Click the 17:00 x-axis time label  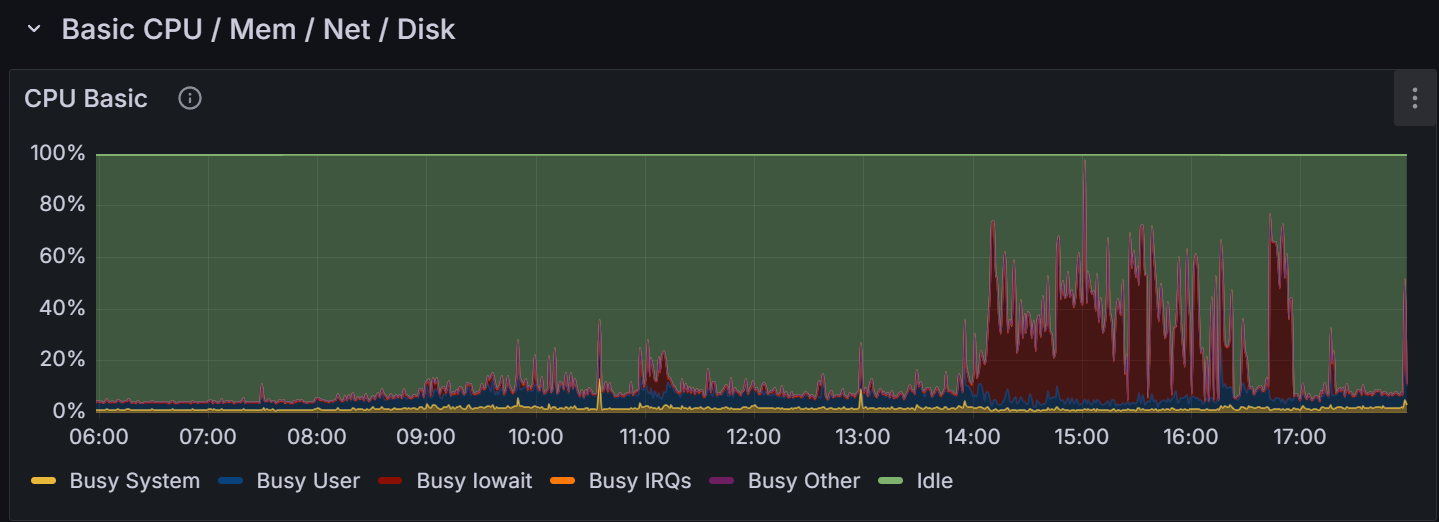[x=1299, y=437]
